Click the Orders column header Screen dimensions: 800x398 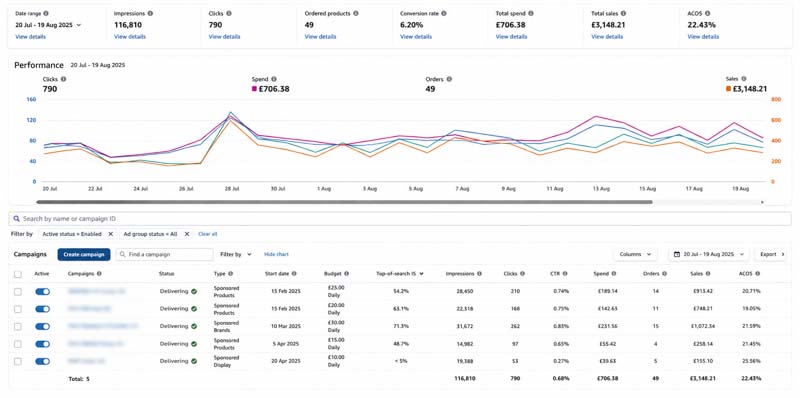(x=655, y=273)
